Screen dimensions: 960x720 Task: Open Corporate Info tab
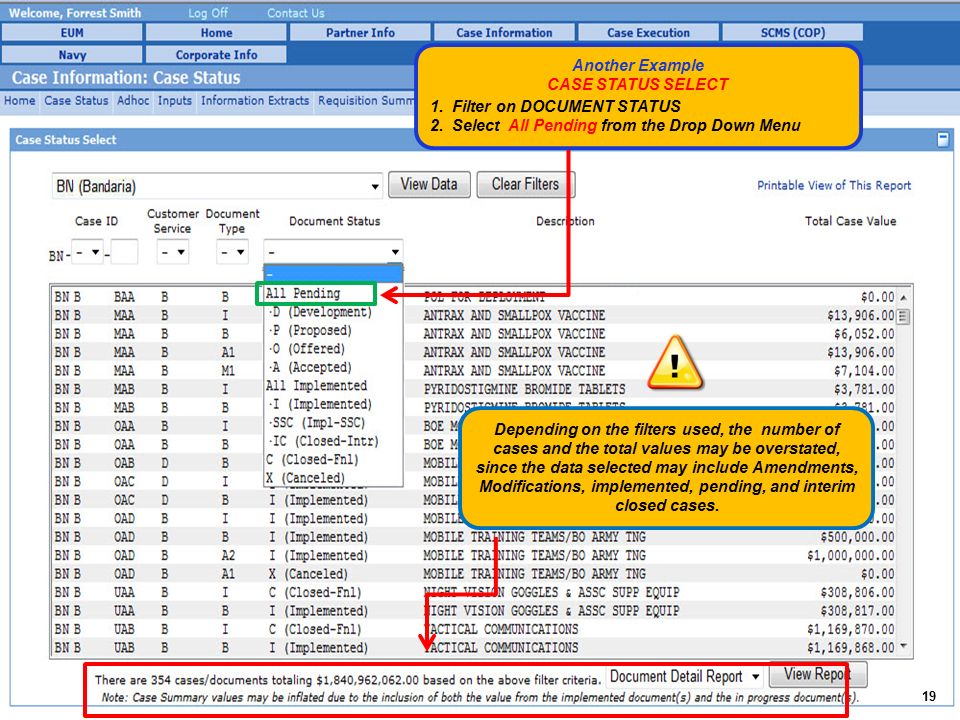click(216, 54)
